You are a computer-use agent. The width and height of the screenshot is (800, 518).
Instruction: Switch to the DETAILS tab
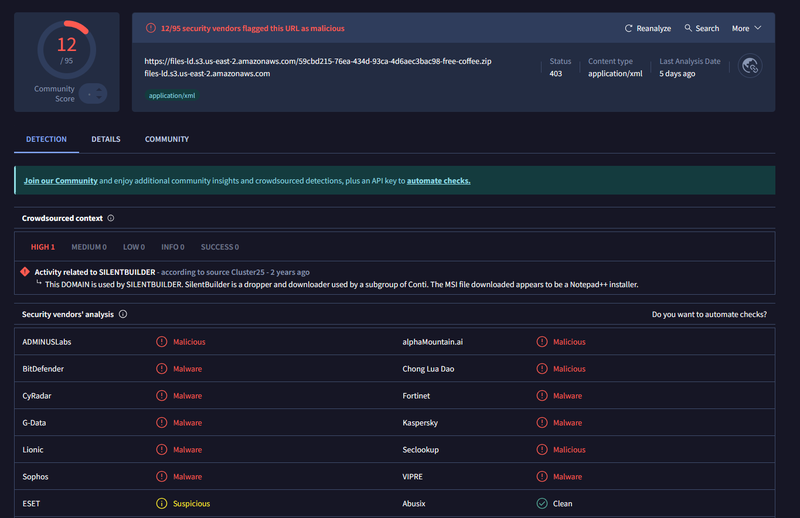click(x=106, y=139)
